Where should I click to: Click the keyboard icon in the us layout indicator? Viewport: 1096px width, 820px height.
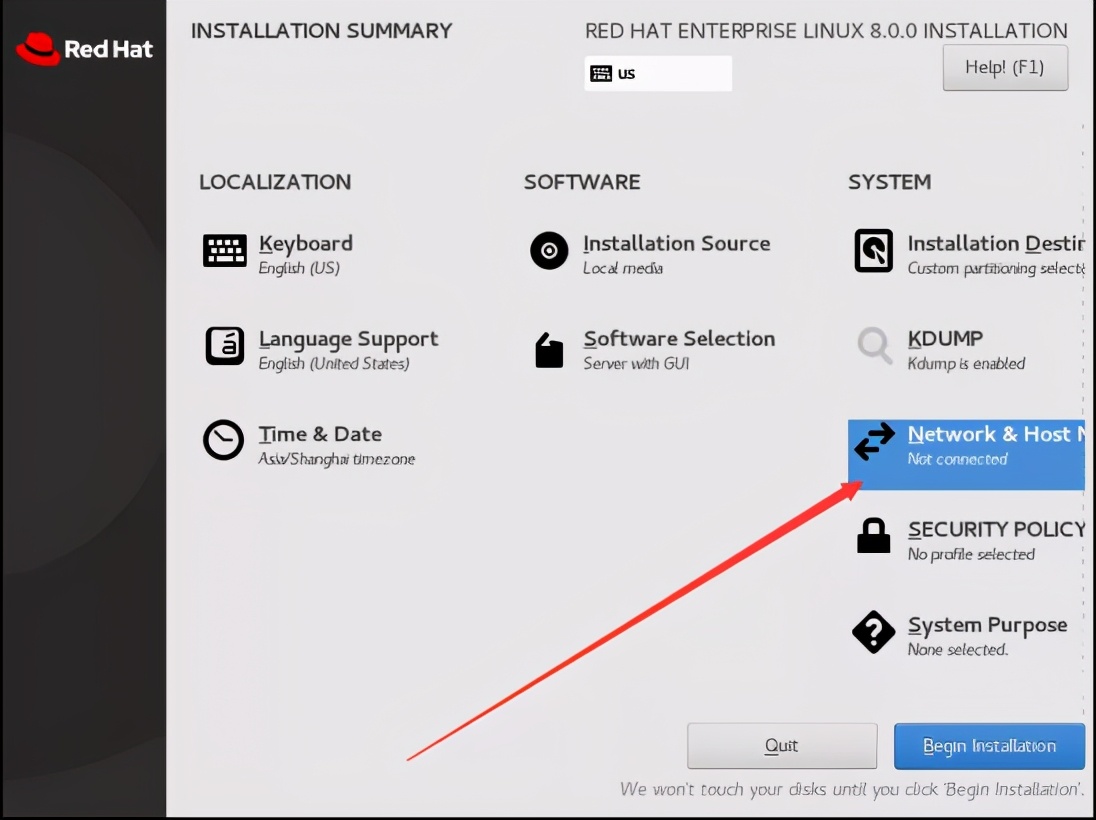coord(600,73)
